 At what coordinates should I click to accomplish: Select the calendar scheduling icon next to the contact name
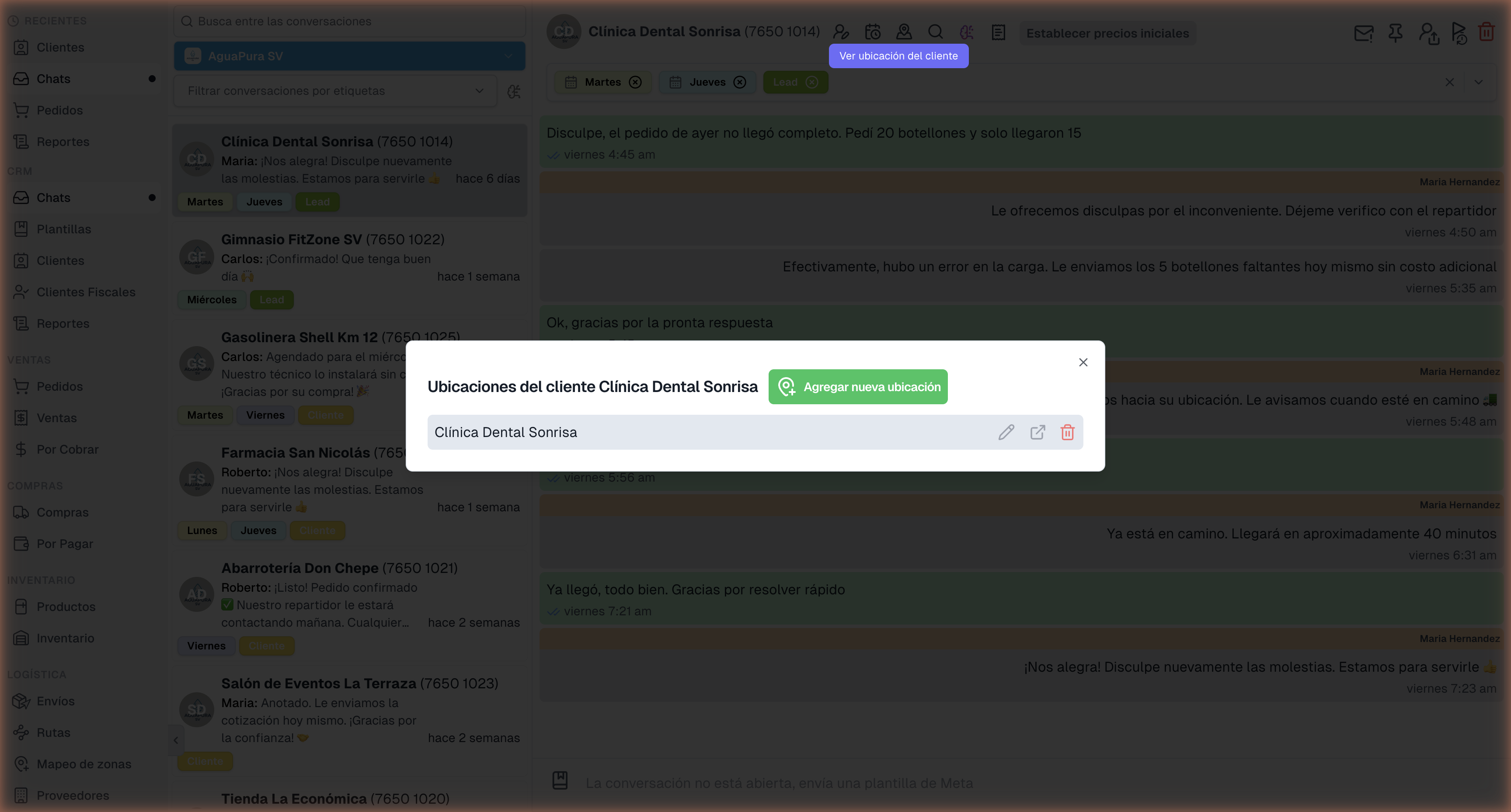tap(872, 31)
